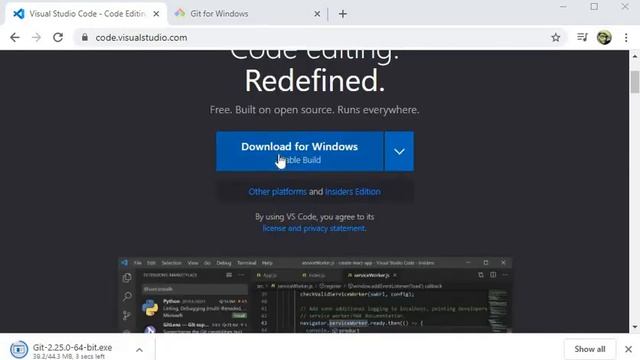The height and width of the screenshot is (360, 640).
Task: Click the address bar URL code.visualstudio.com
Action: [x=141, y=38]
